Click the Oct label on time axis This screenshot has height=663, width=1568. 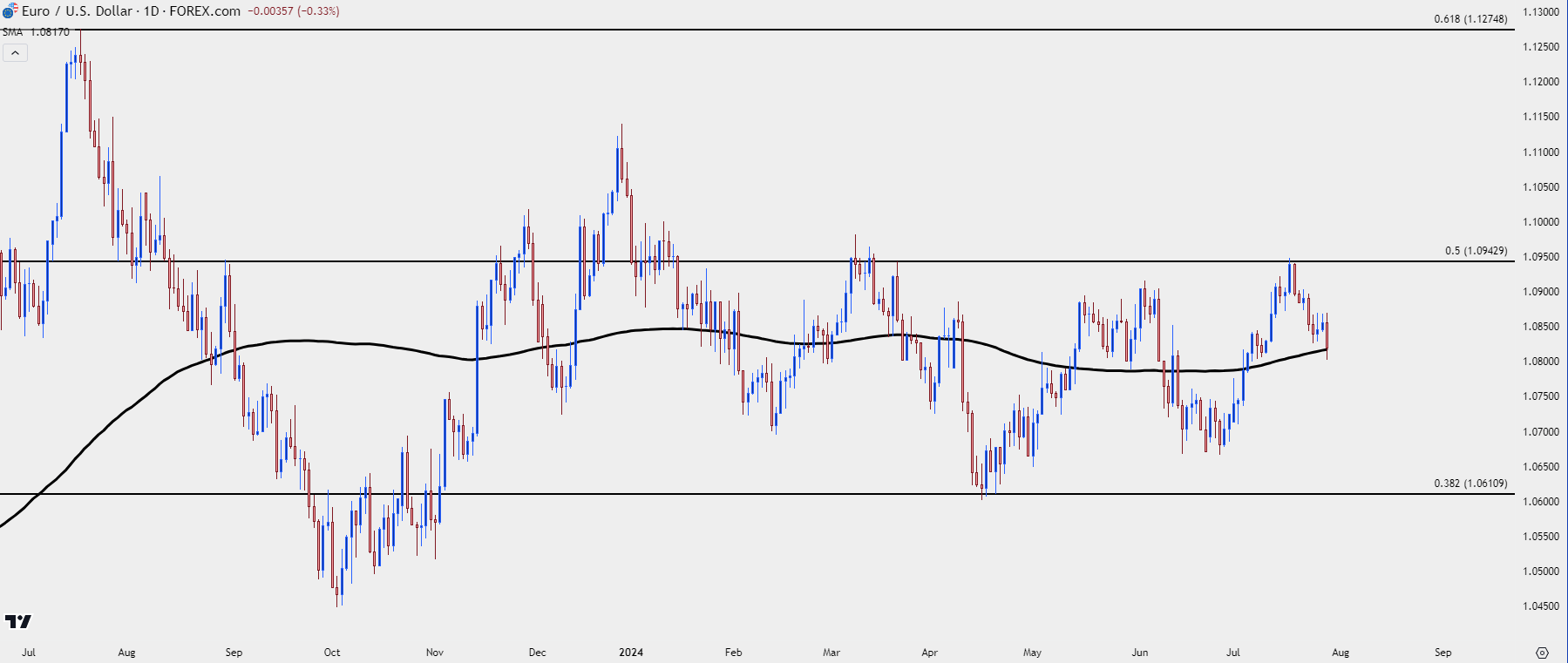[x=332, y=653]
